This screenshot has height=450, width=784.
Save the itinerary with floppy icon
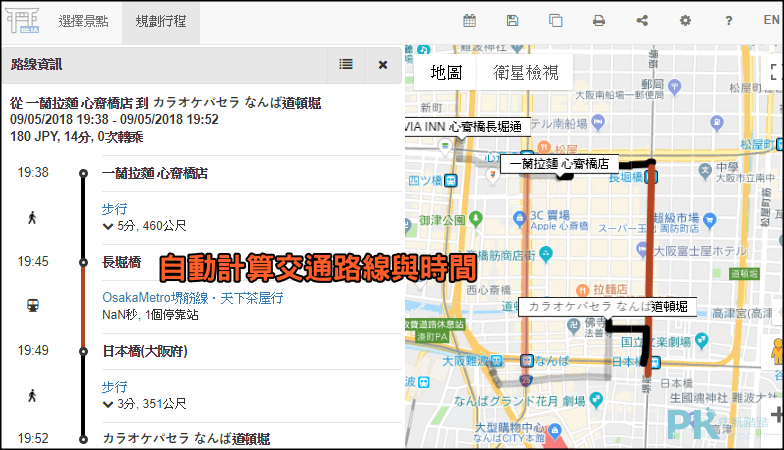tap(512, 20)
